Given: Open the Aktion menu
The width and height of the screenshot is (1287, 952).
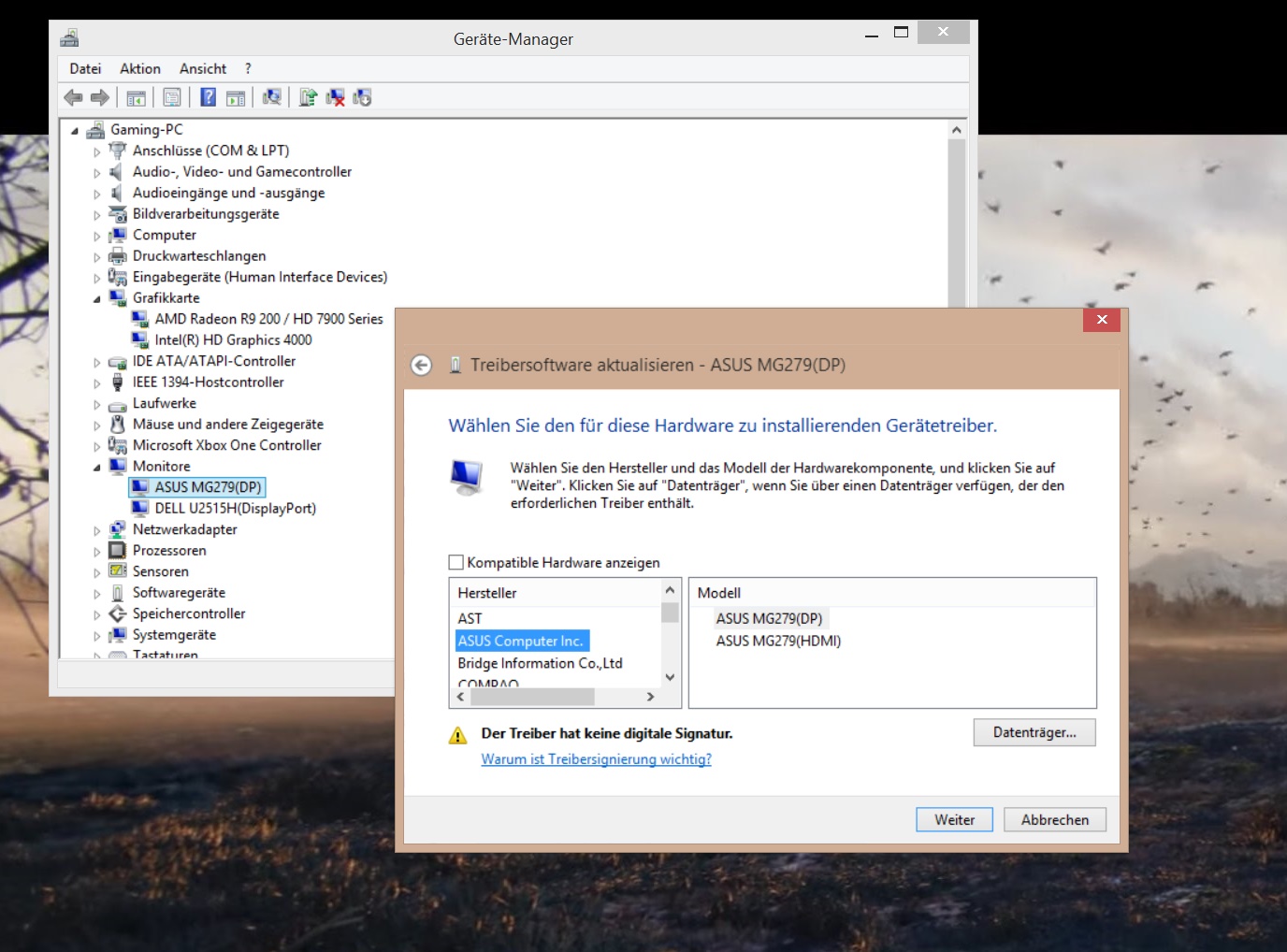Looking at the screenshot, I should [140, 68].
